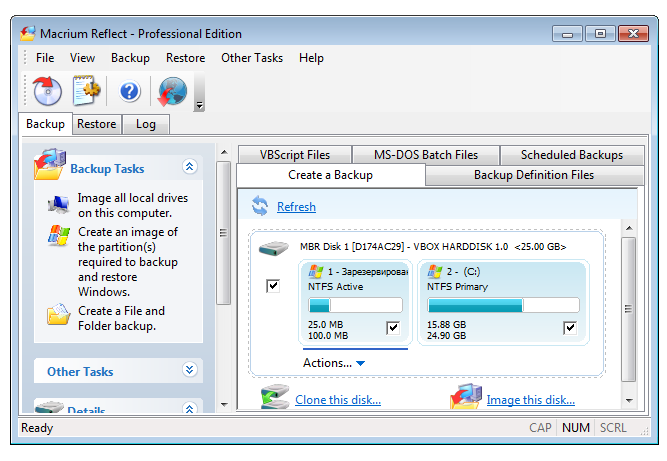
Task: Click the MBR Disk 1 hard drive icon
Action: [x=274, y=248]
